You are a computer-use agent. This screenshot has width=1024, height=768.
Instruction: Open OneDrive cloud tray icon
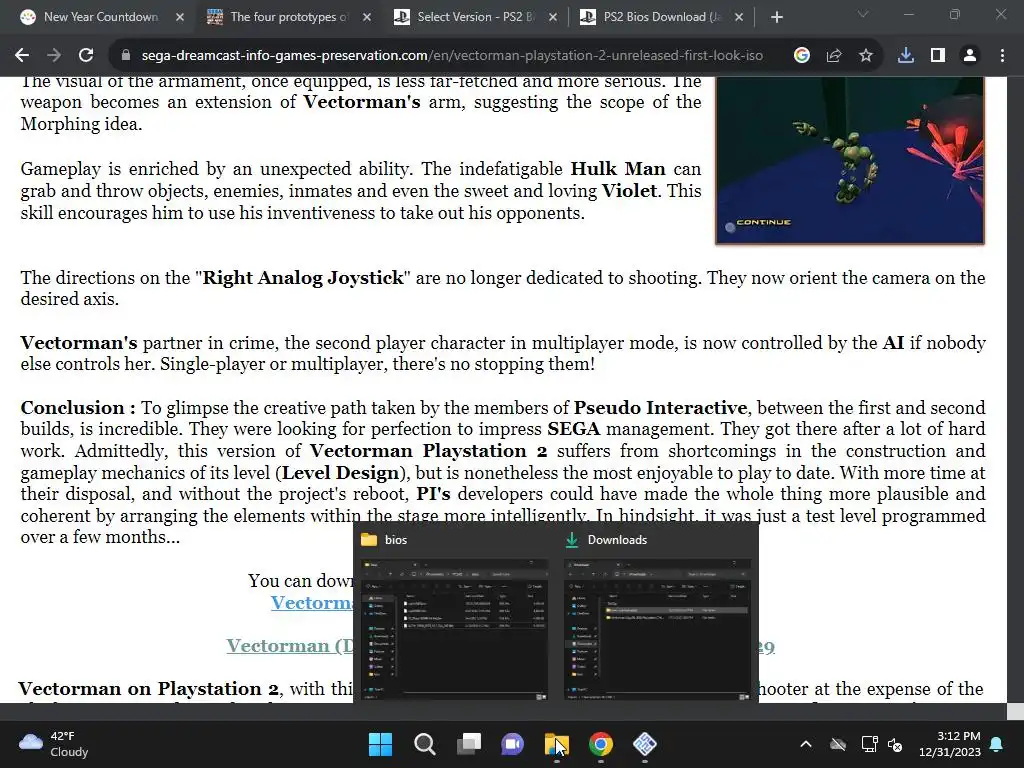tap(838, 744)
